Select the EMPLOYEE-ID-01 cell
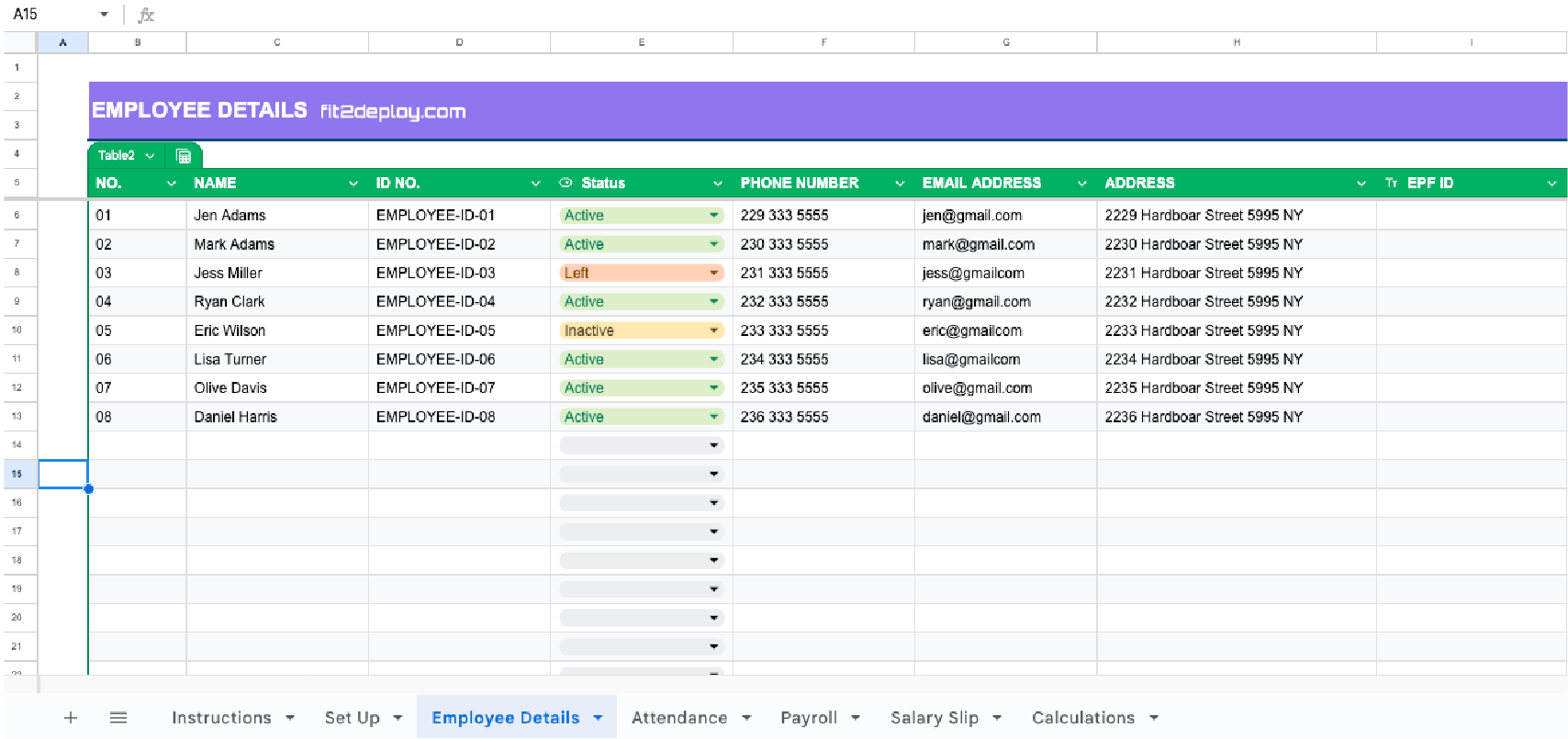This screenshot has height=739, width=1568. tap(459, 216)
